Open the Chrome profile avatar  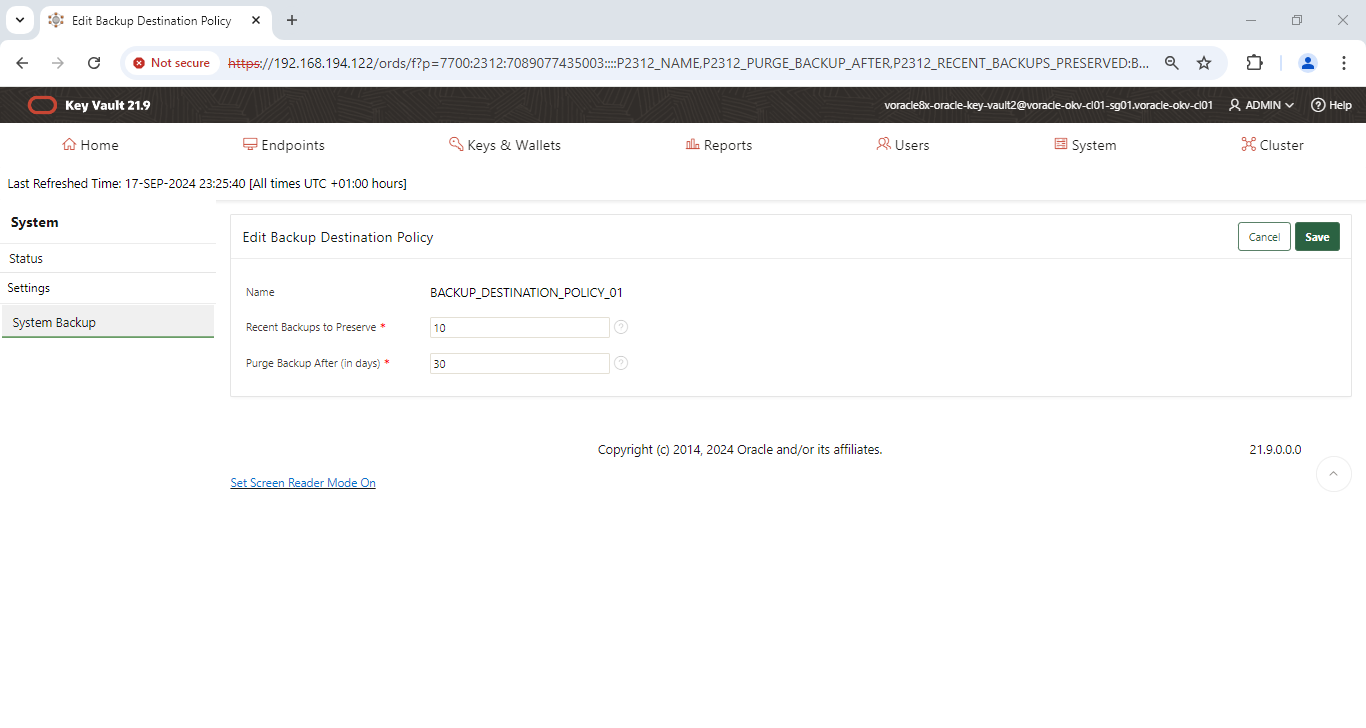tap(1307, 63)
